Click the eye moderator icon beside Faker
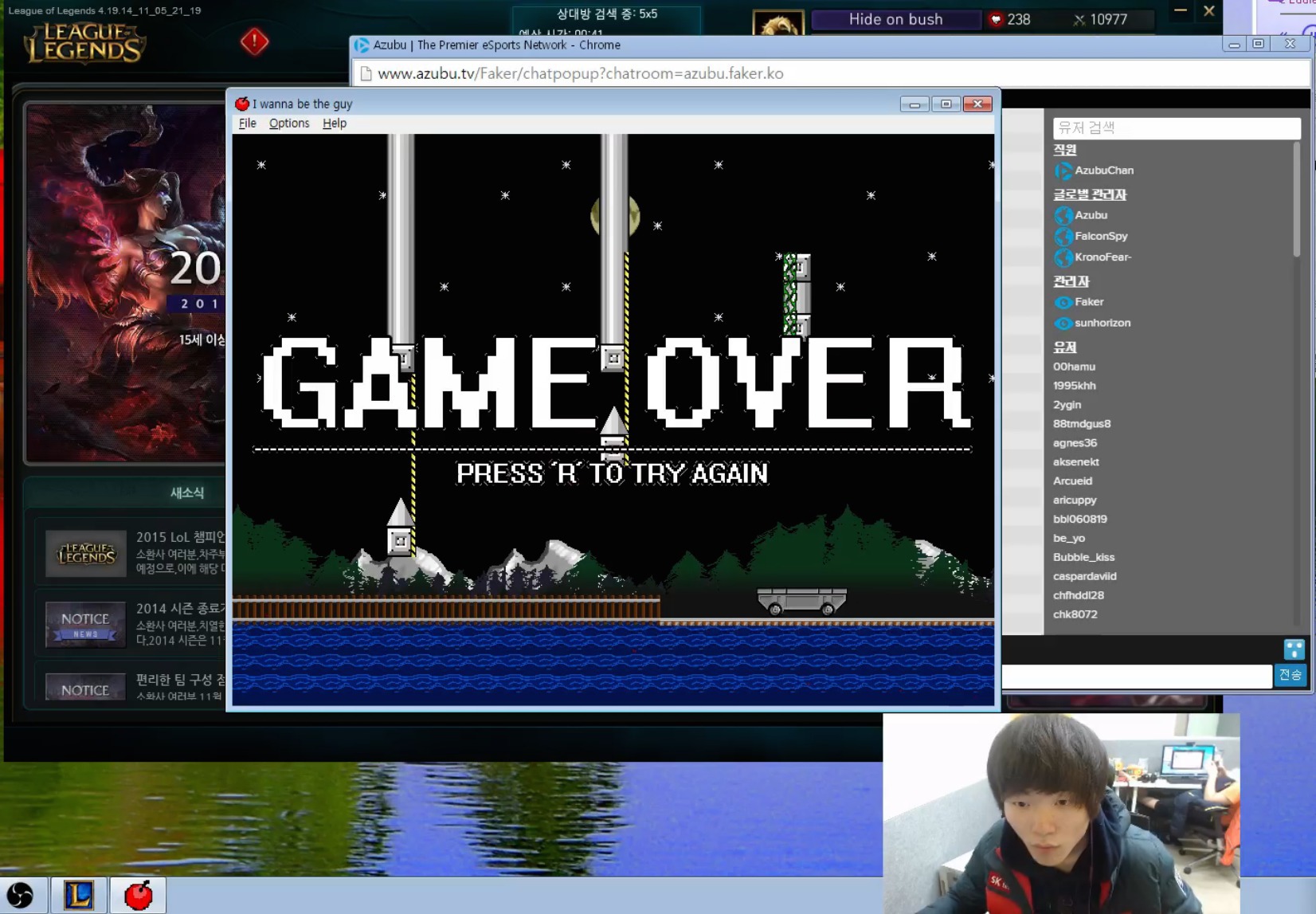1316x914 pixels. (x=1063, y=302)
